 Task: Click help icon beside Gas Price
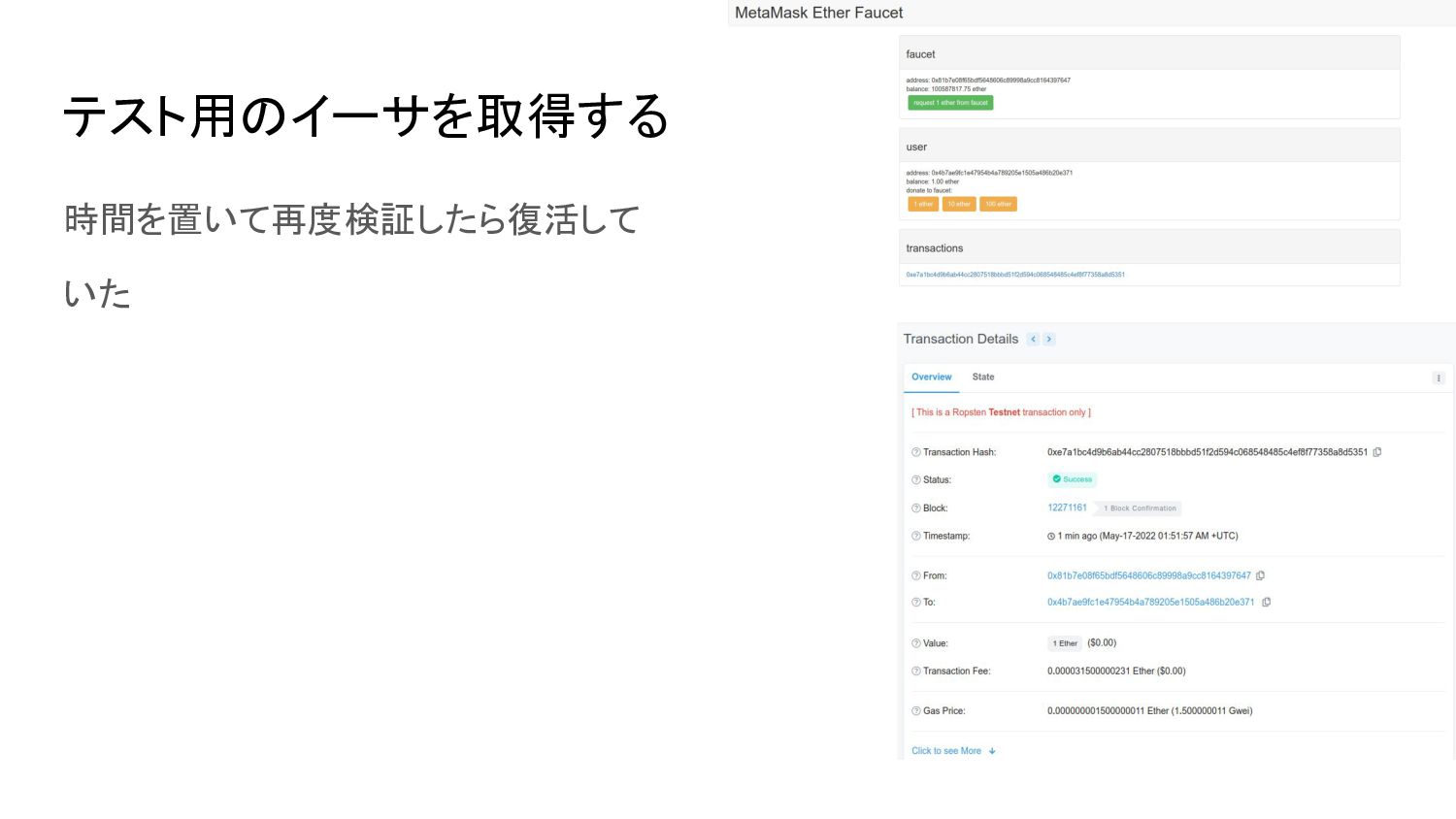coord(915,711)
